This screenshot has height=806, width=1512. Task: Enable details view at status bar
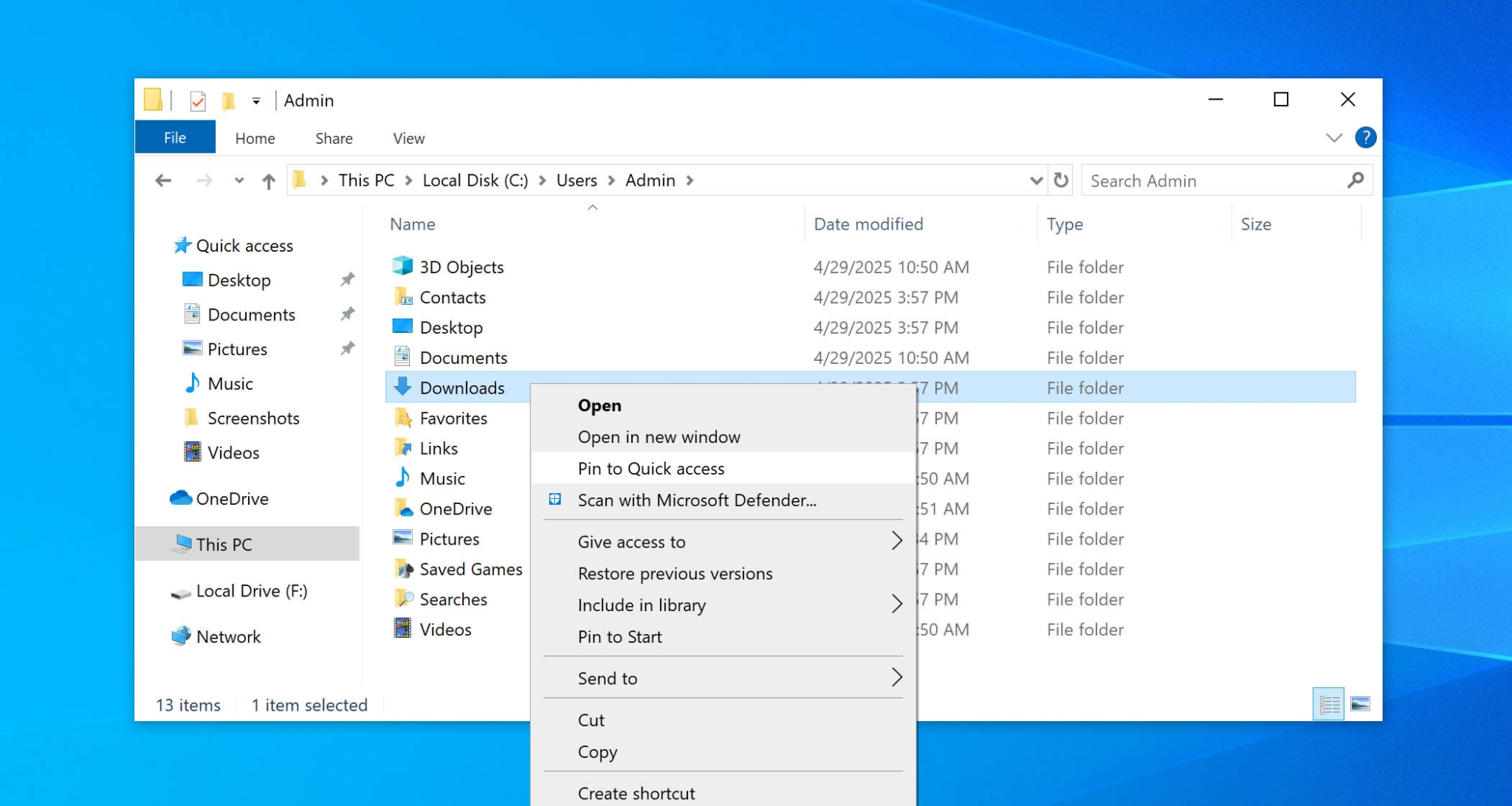pos(1327,703)
